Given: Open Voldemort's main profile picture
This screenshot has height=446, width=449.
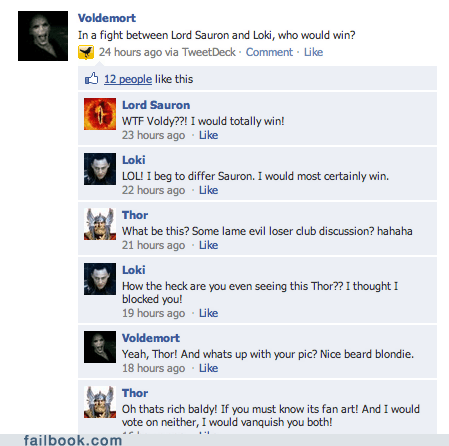Looking at the screenshot, I should (x=43, y=36).
